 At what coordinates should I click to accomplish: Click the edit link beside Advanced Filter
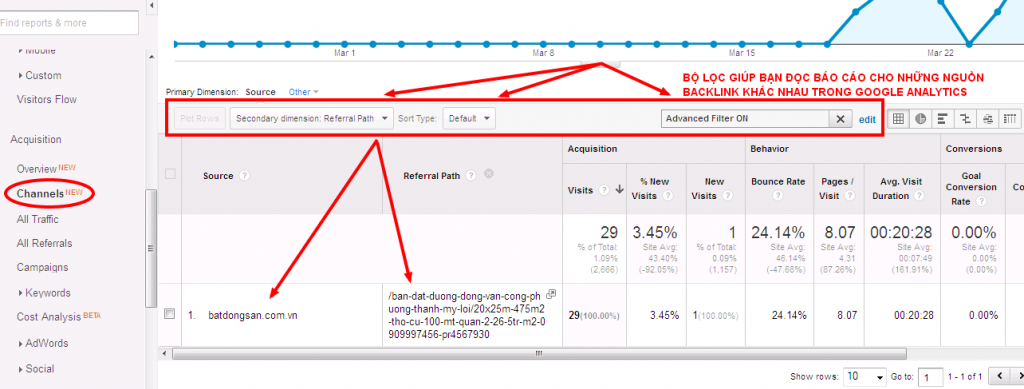pyautogui.click(x=867, y=119)
